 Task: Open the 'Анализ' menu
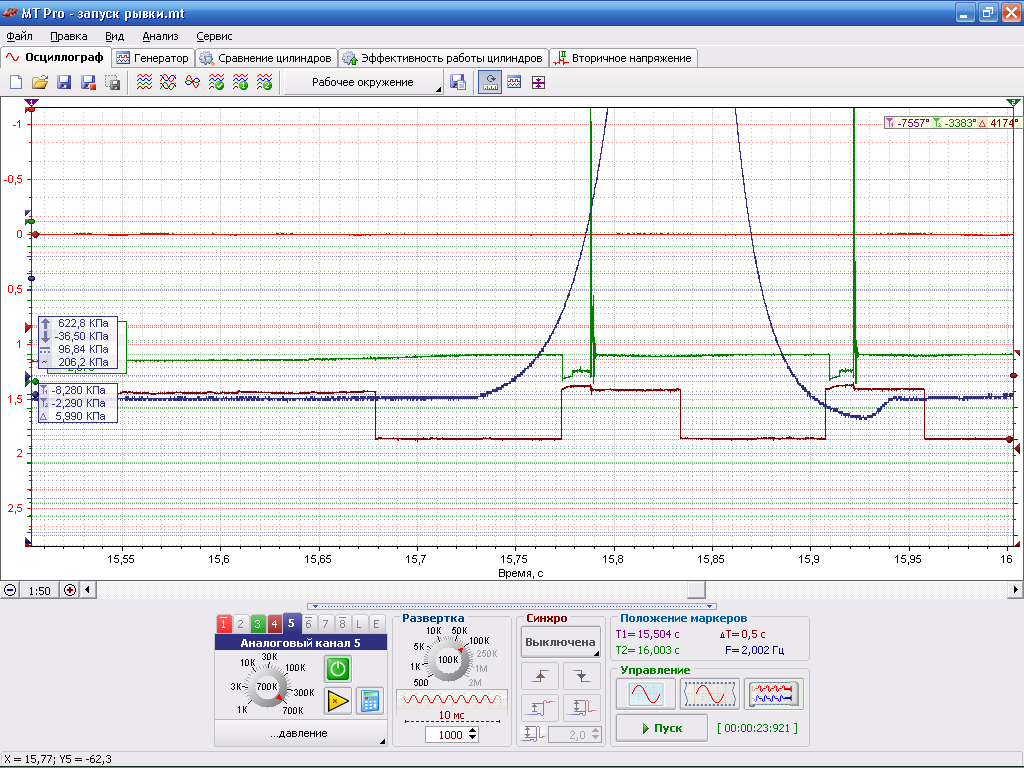160,37
